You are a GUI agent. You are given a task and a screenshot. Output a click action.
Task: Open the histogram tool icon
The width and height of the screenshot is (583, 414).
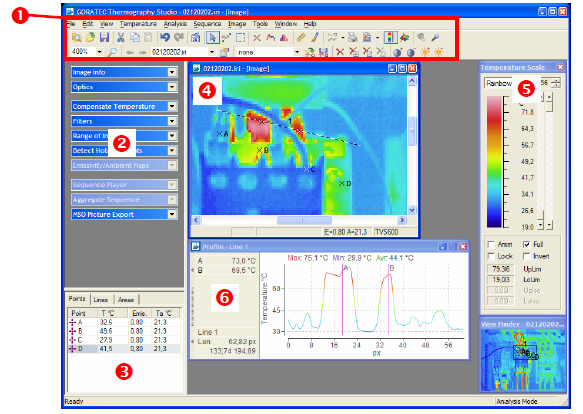tap(284, 38)
